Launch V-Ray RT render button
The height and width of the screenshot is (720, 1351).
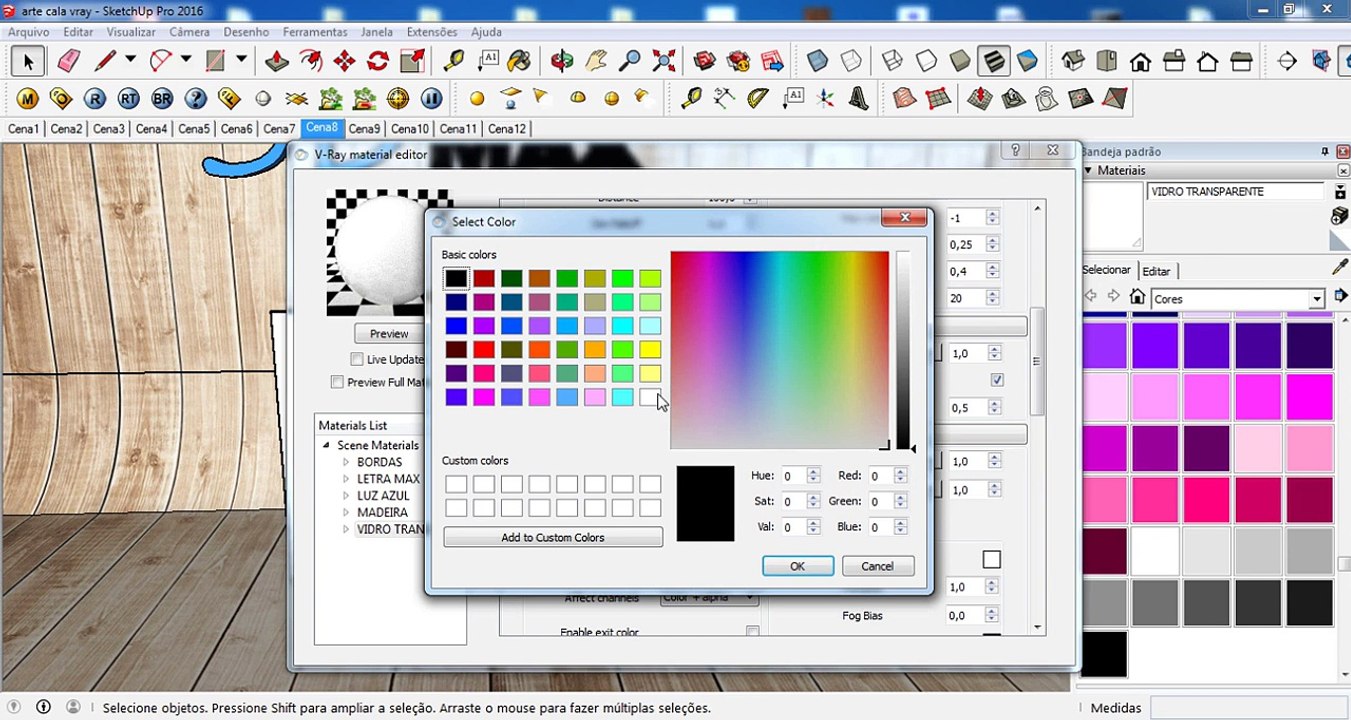128,99
